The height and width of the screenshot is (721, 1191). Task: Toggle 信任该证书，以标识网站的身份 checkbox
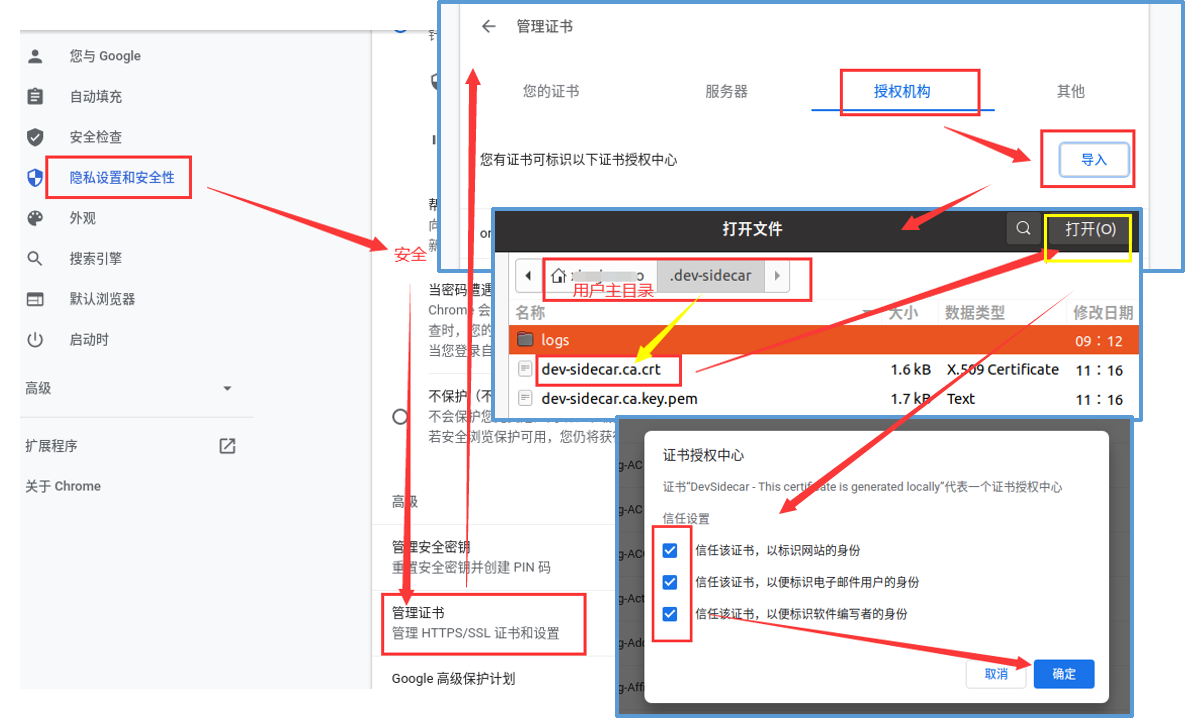[670, 550]
